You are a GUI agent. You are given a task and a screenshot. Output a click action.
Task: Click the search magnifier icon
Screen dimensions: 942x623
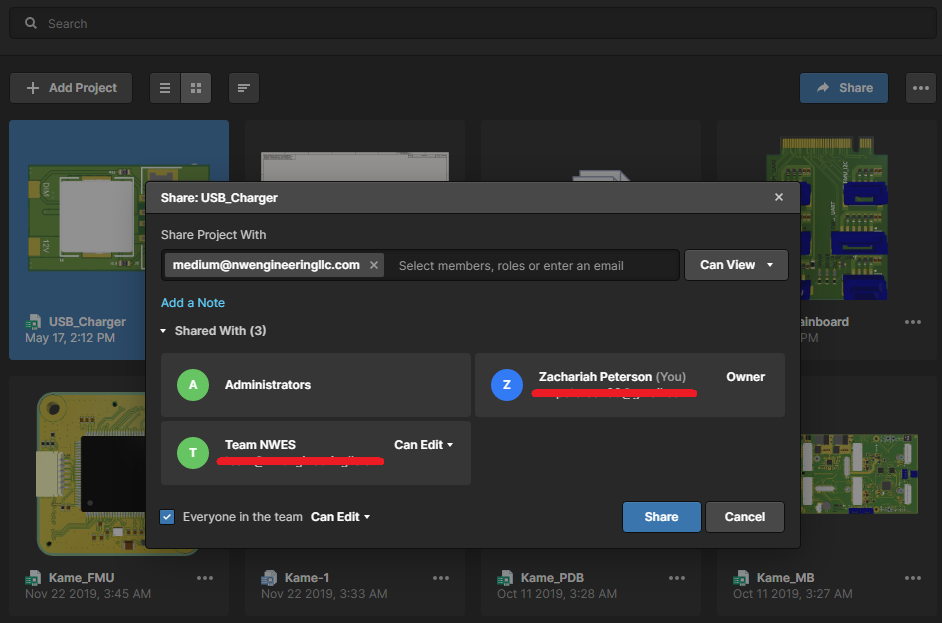click(31, 23)
